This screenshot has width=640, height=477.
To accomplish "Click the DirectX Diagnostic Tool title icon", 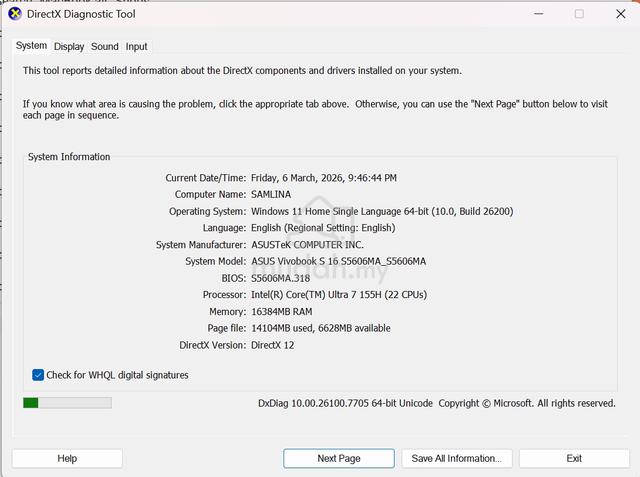I will [x=15, y=14].
